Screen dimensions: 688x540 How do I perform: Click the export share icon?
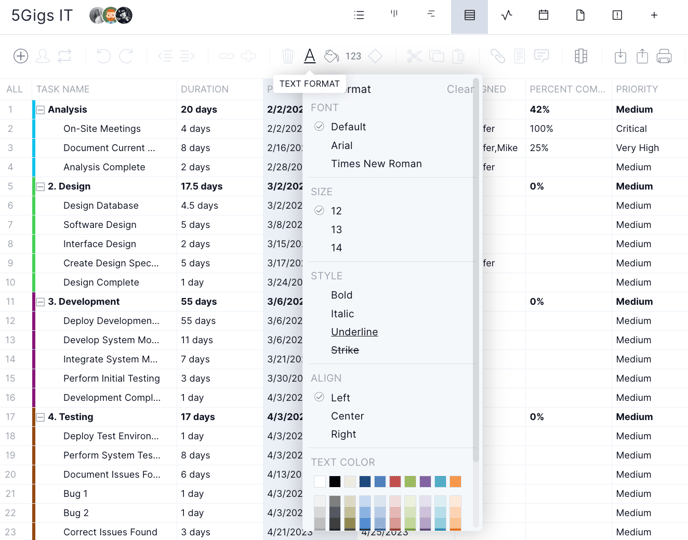[642, 56]
